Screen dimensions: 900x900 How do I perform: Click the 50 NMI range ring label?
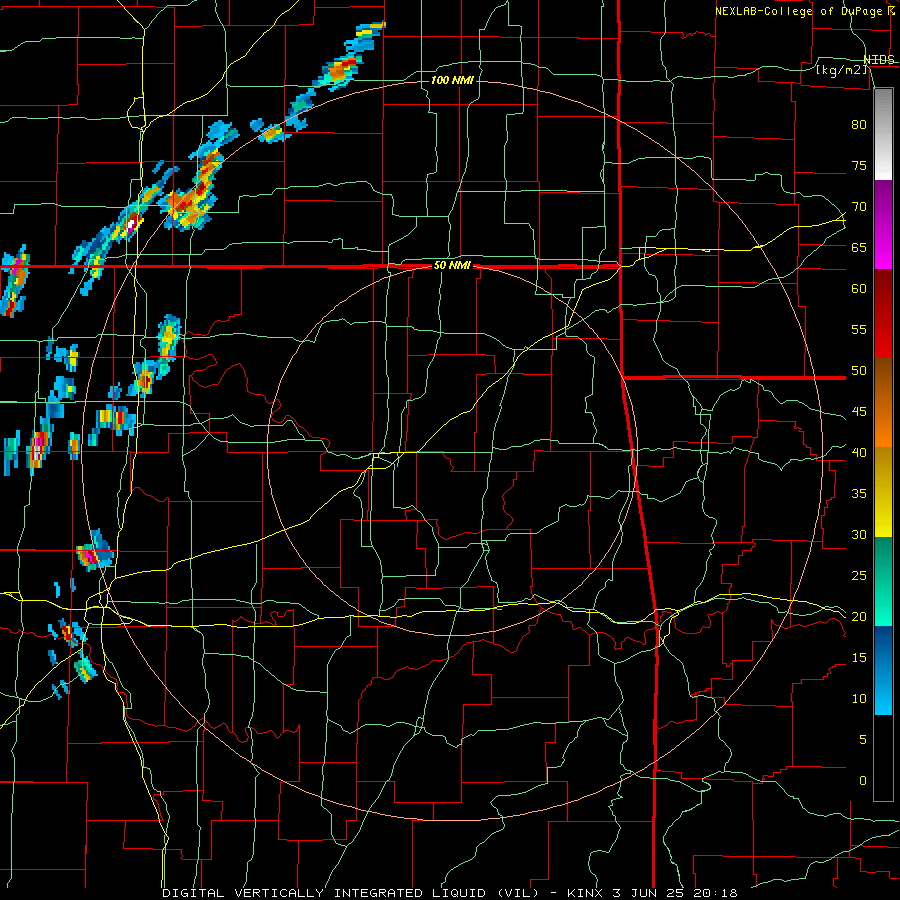click(x=452, y=265)
